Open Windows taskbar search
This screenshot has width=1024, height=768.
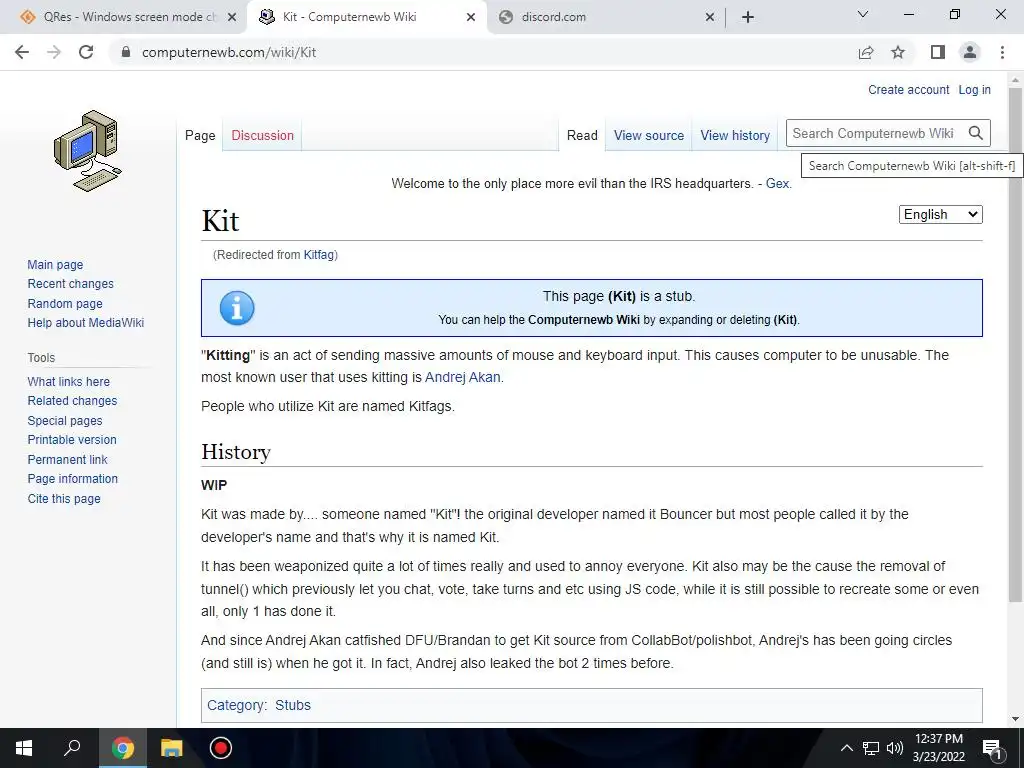point(72,748)
